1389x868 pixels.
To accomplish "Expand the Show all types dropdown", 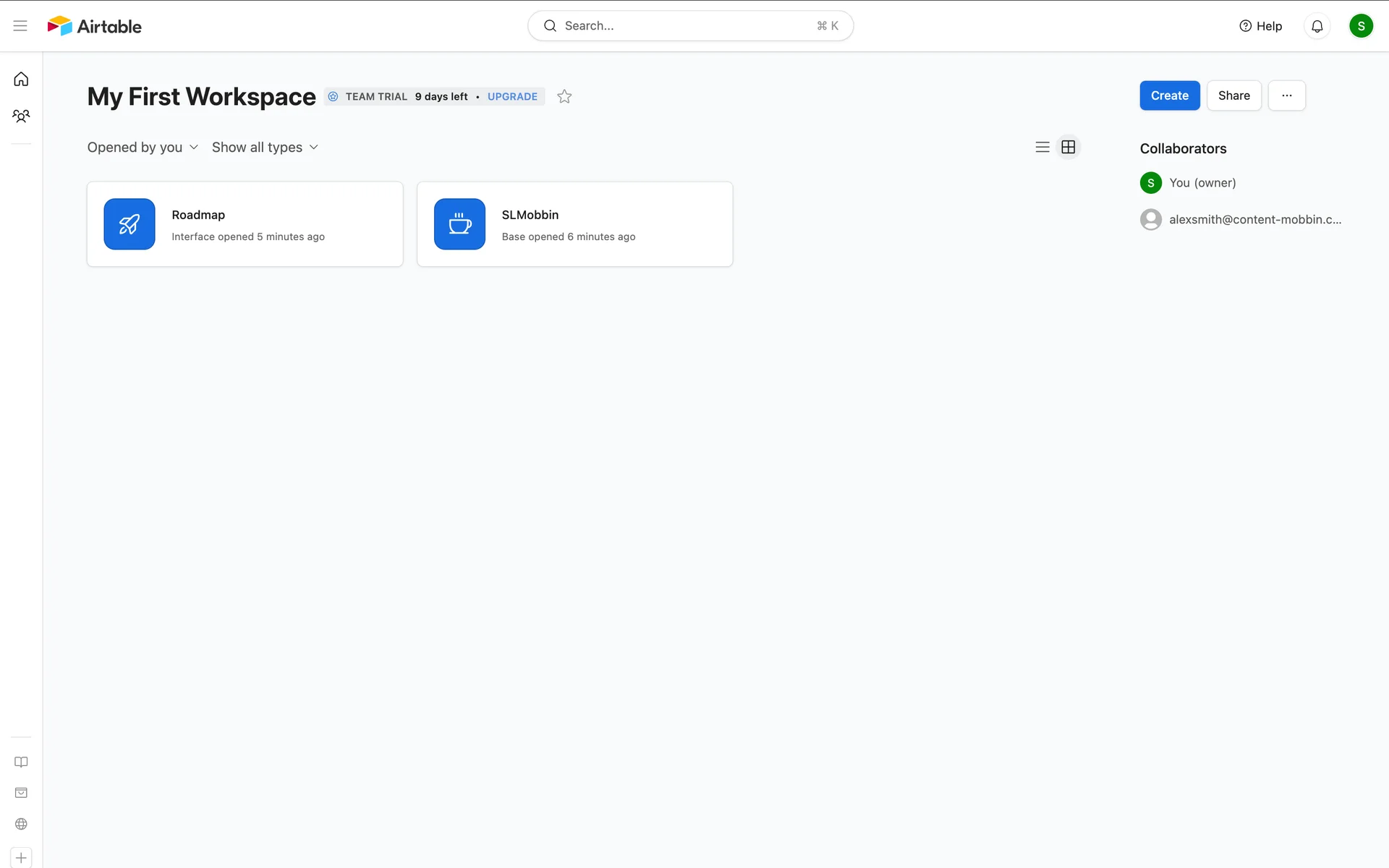I will point(265,148).
